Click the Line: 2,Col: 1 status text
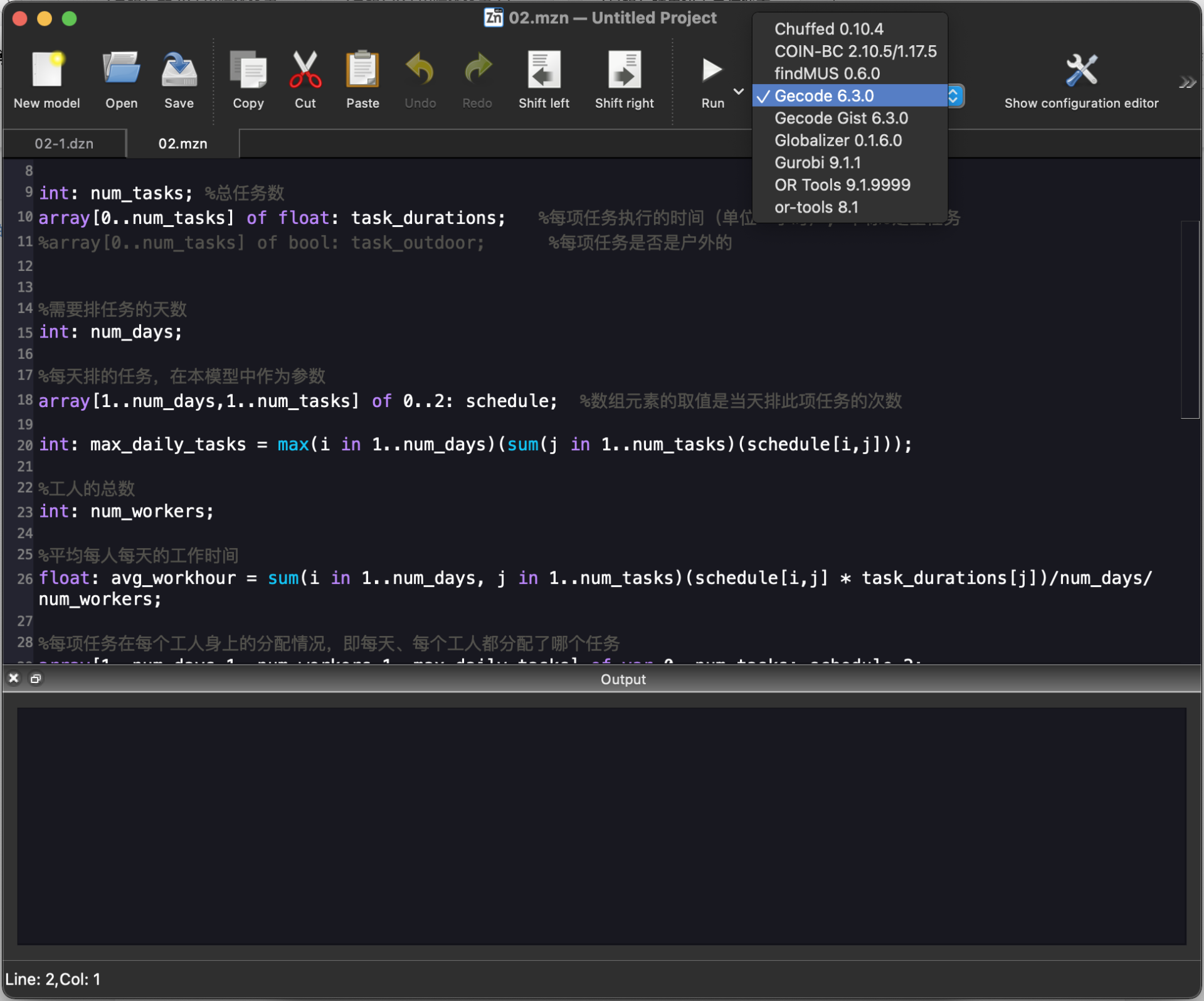The image size is (1204, 1001). coord(53,979)
